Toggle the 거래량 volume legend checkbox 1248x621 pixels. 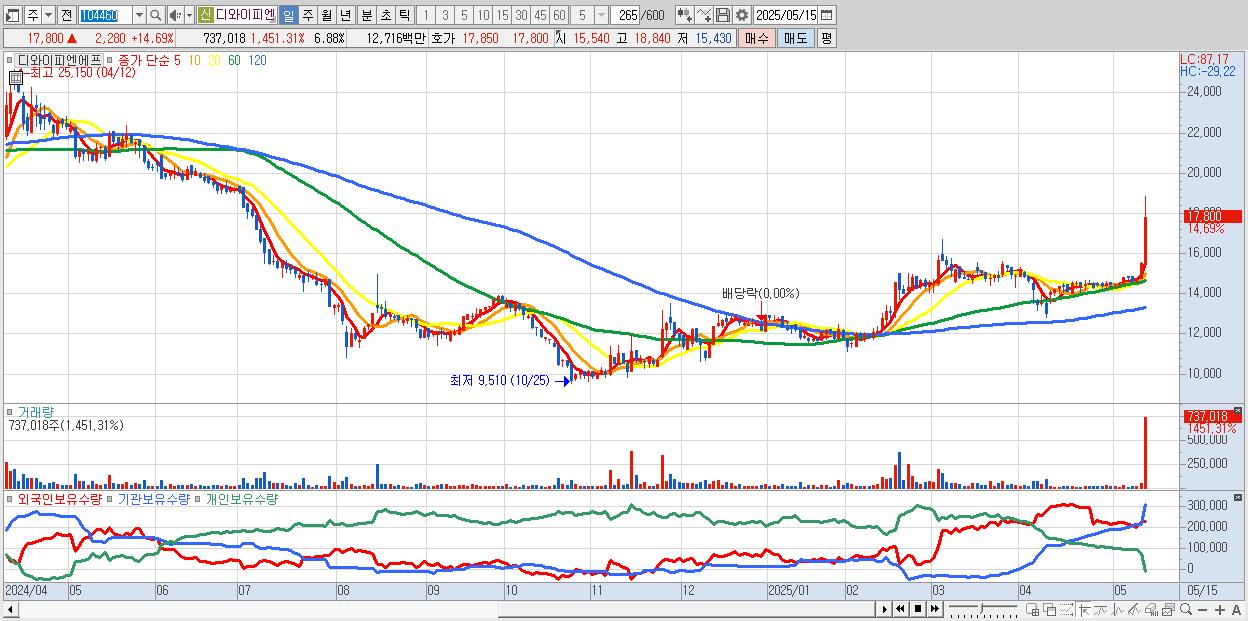point(10,412)
